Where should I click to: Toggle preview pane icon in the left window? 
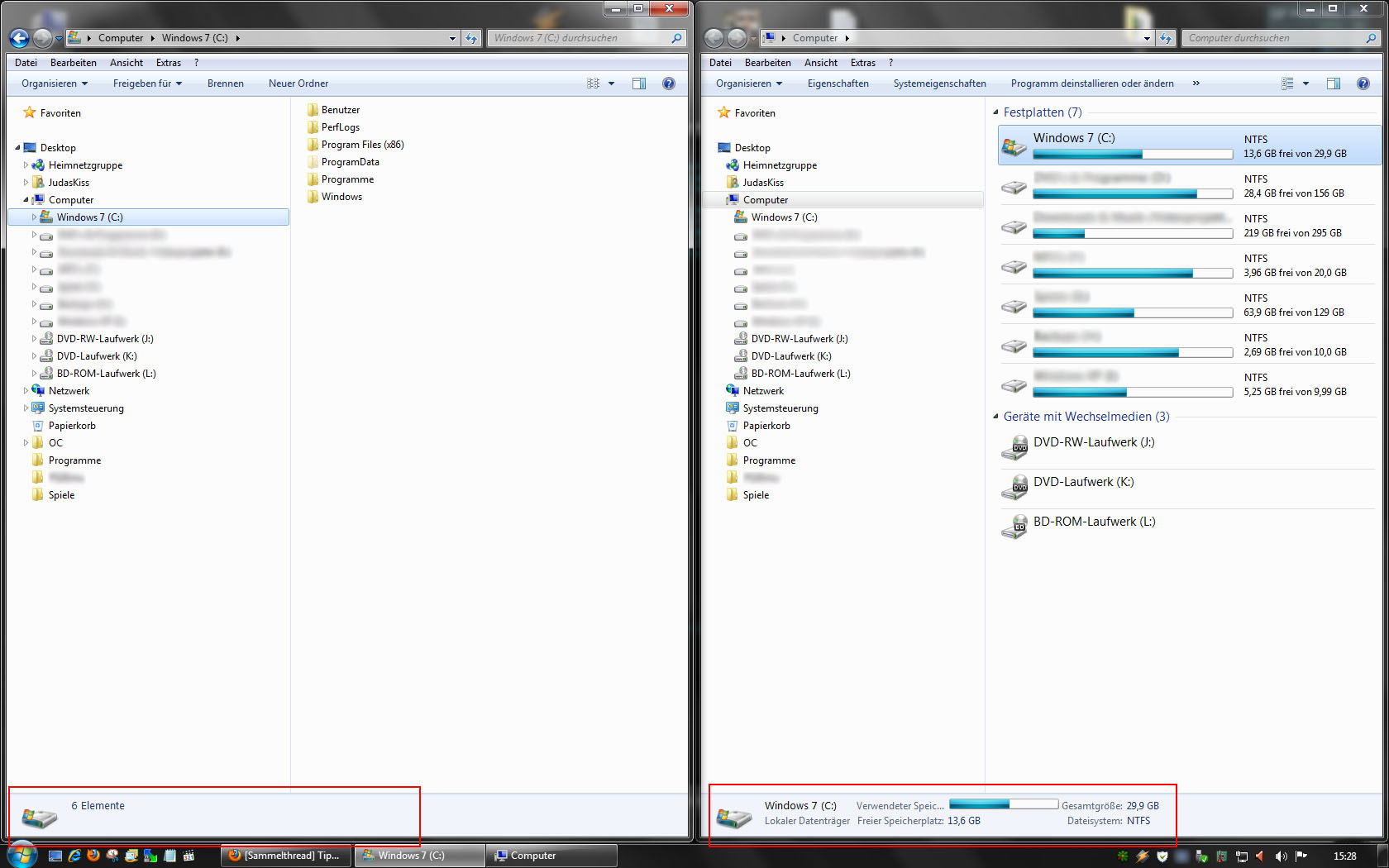[639, 83]
